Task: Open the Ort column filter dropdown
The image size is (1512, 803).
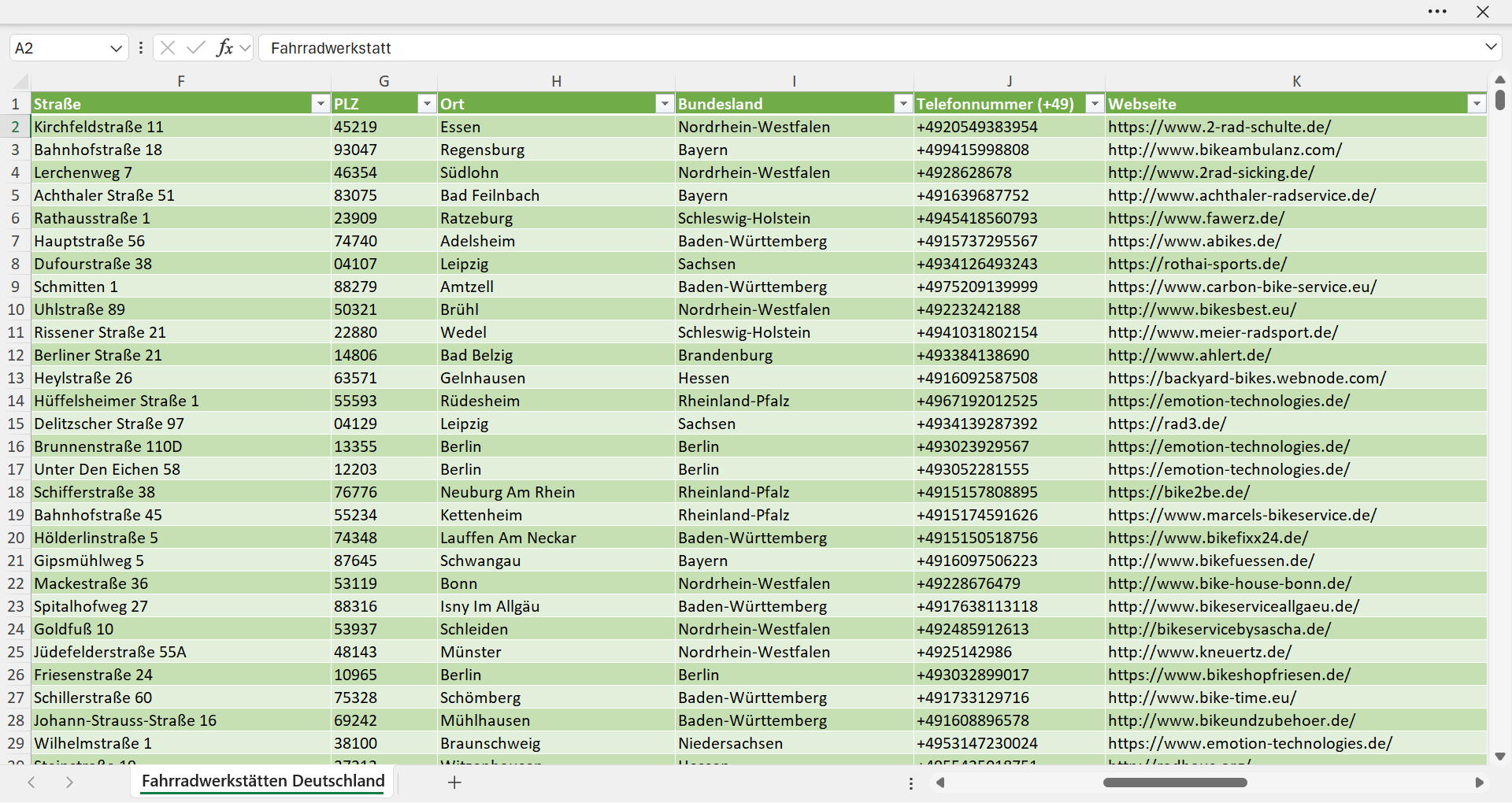Action: pos(665,104)
